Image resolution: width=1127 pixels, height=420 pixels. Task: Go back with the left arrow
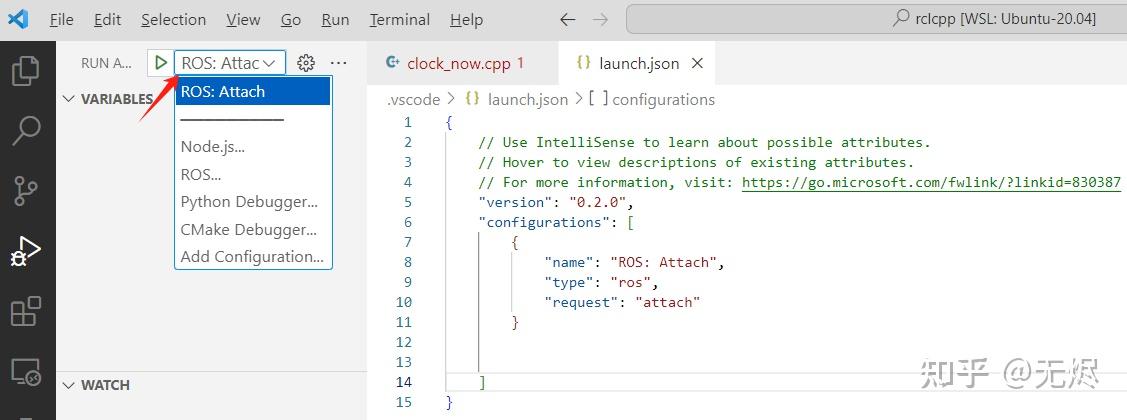point(568,19)
